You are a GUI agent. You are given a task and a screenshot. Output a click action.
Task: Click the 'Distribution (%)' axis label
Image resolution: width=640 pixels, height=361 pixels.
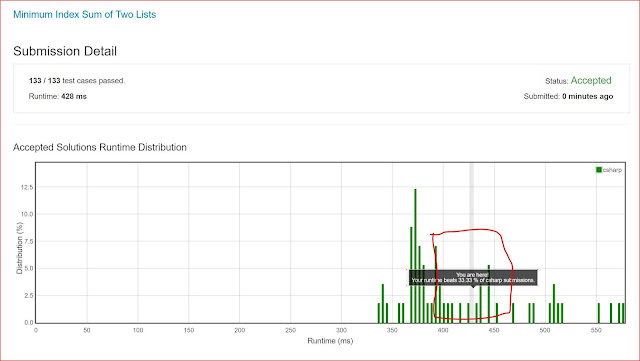19,248
